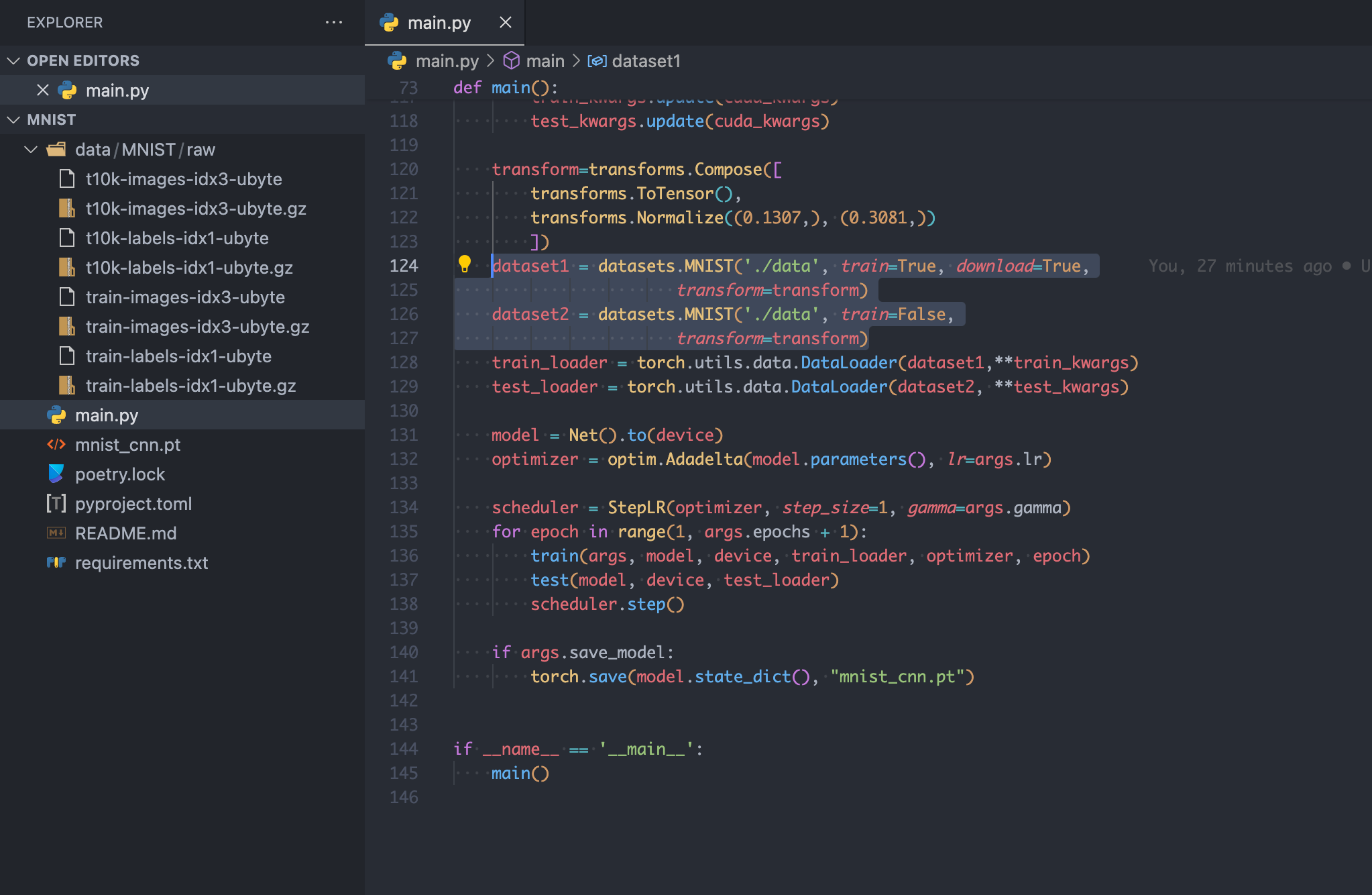Screen dimensions: 1372x895
Task: Switch to the main.py editor tab
Action: coord(439,23)
